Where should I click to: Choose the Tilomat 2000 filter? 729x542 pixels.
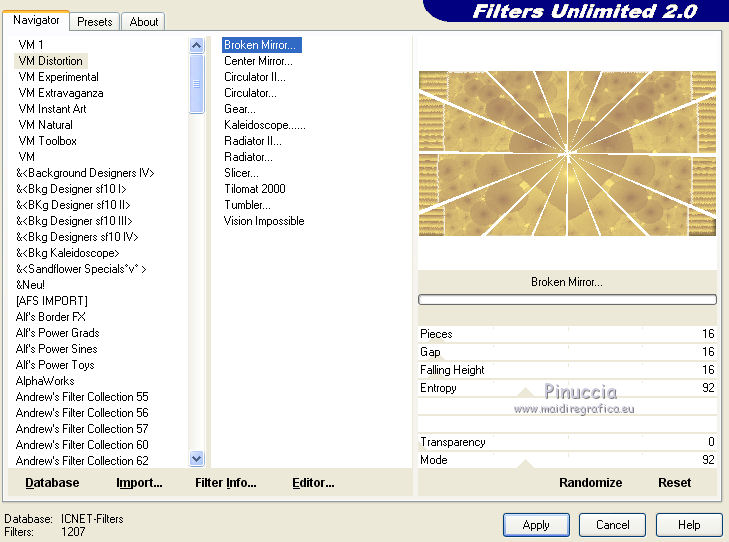[255, 189]
